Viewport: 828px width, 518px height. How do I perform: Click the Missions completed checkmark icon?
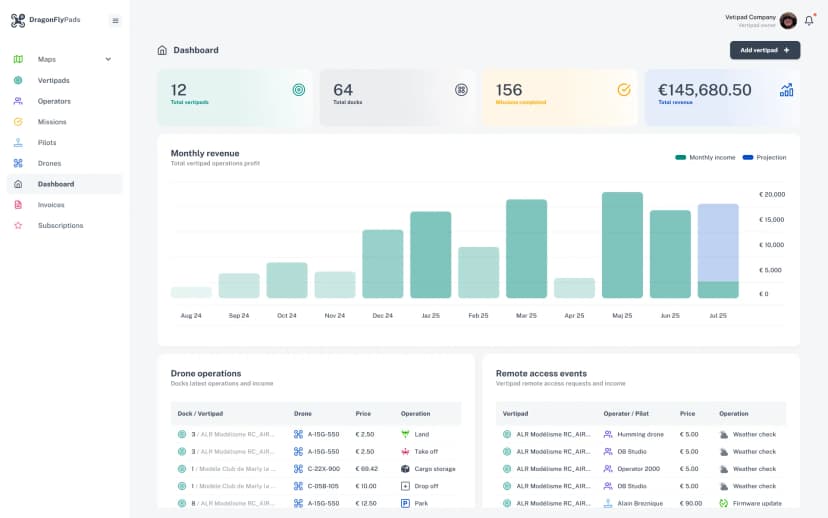624,90
